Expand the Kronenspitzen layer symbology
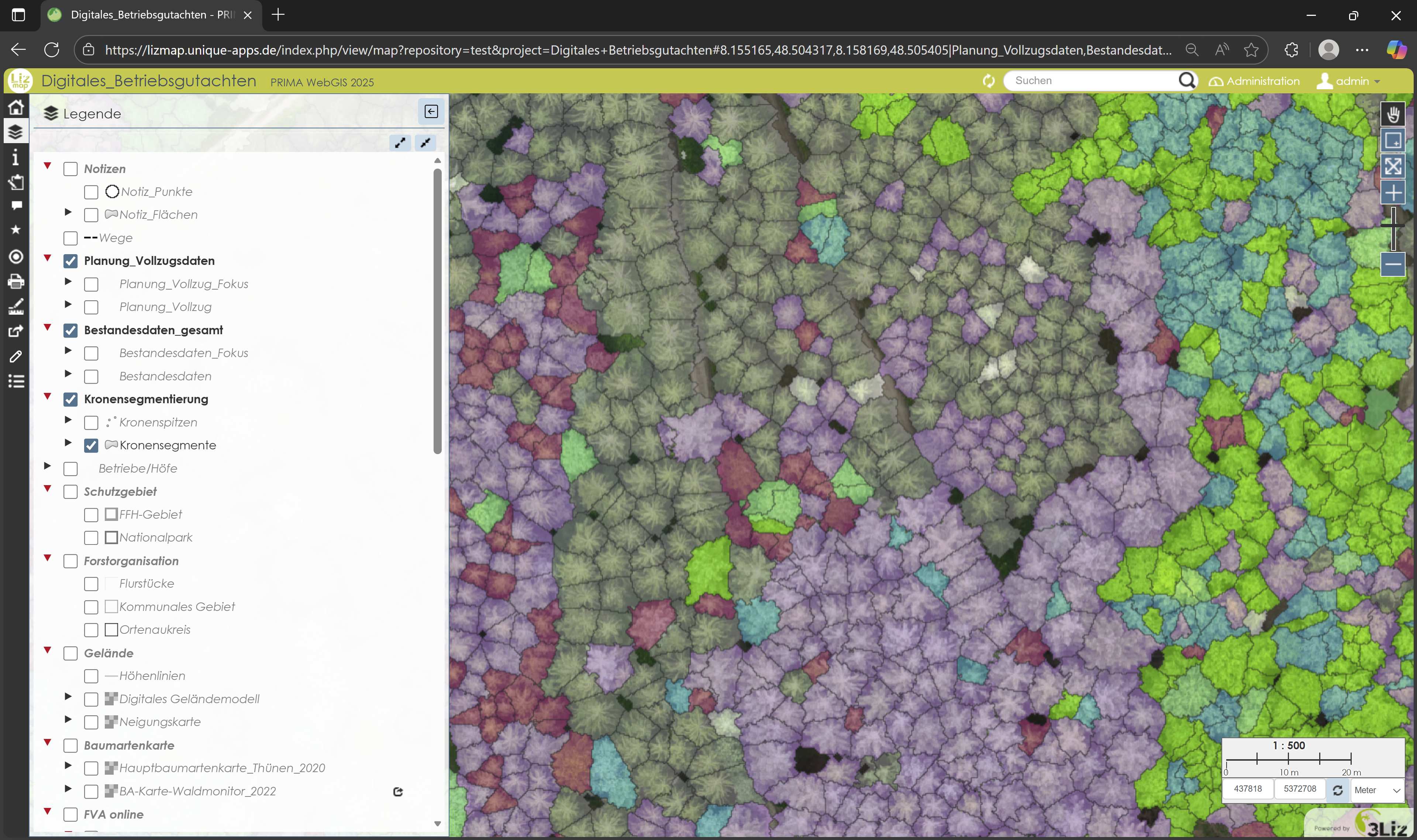 (68, 420)
